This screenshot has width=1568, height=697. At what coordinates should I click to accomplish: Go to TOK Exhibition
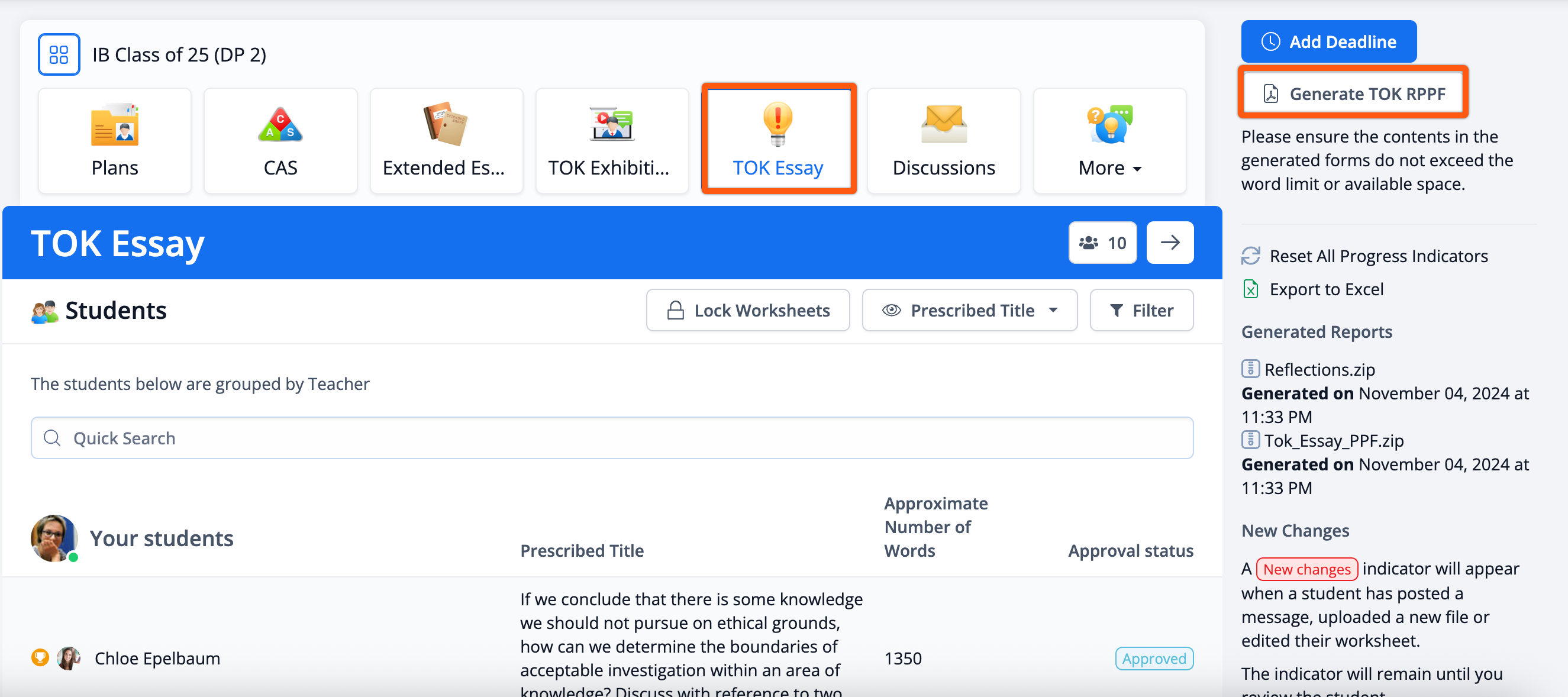point(611,141)
